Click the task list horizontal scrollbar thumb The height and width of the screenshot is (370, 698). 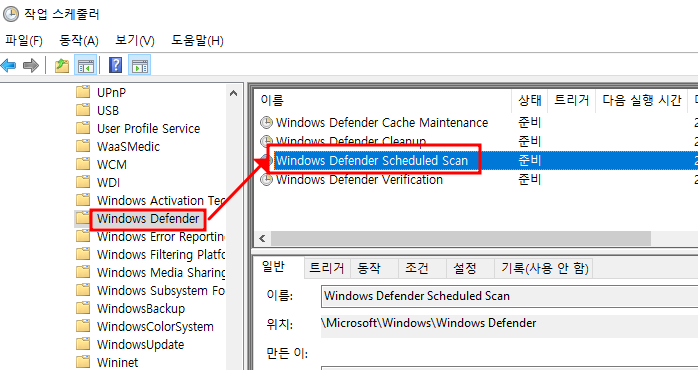pos(461,239)
